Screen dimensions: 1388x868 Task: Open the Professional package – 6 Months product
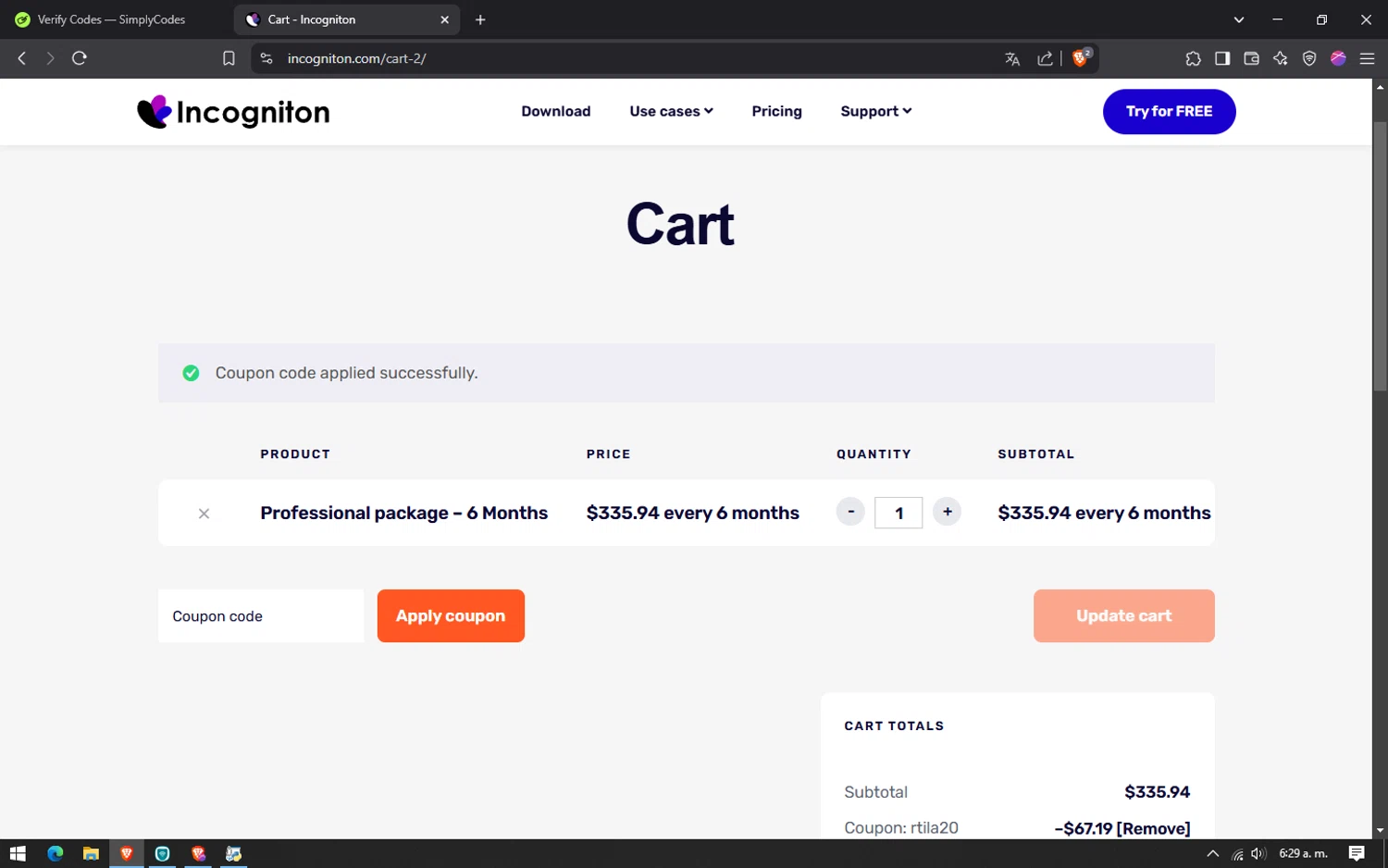coord(403,513)
